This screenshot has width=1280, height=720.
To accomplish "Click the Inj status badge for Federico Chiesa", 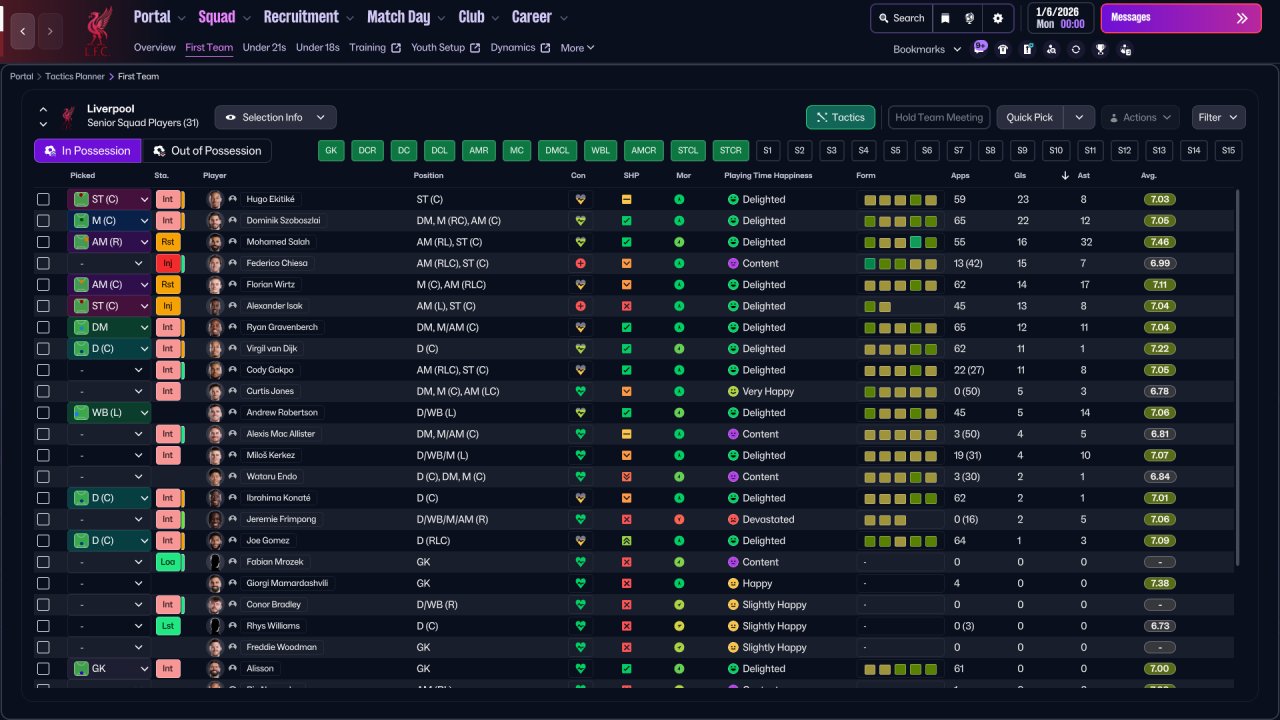I will point(167,263).
